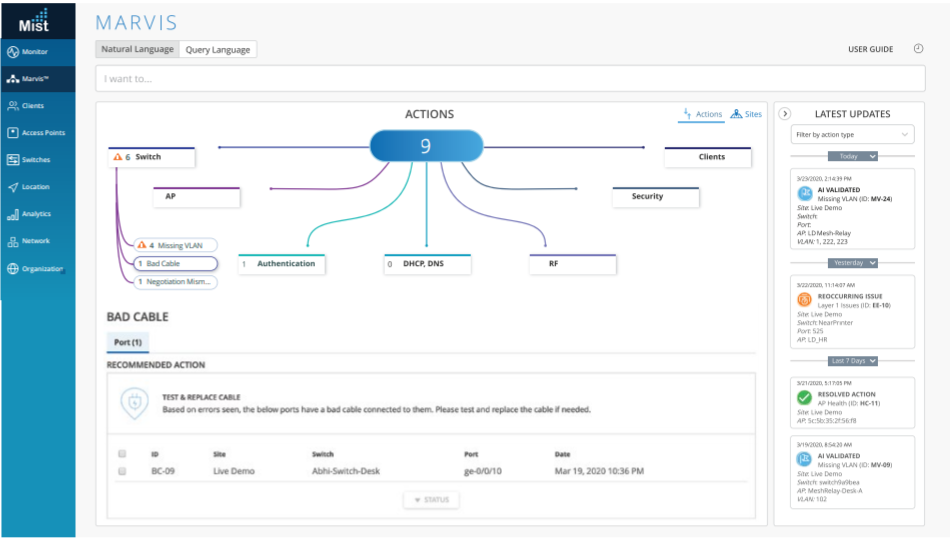Click the Sites view icon

point(736,113)
